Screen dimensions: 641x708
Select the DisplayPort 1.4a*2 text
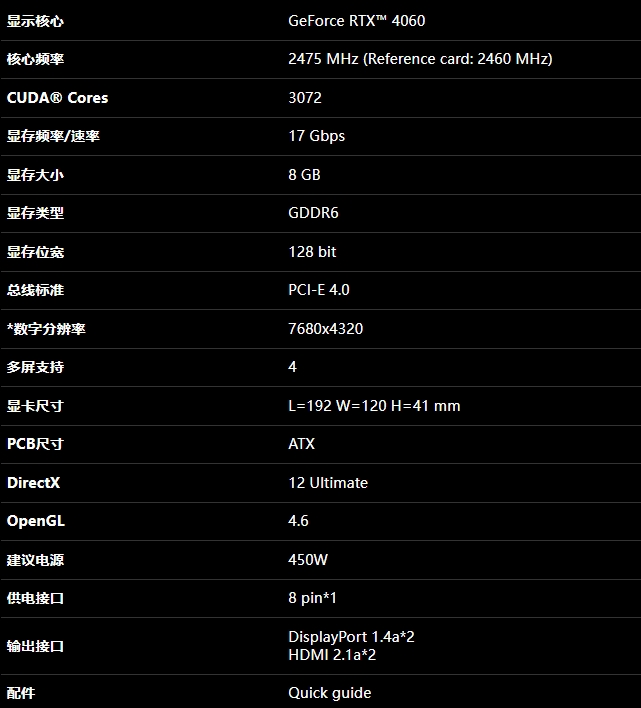(x=351, y=637)
